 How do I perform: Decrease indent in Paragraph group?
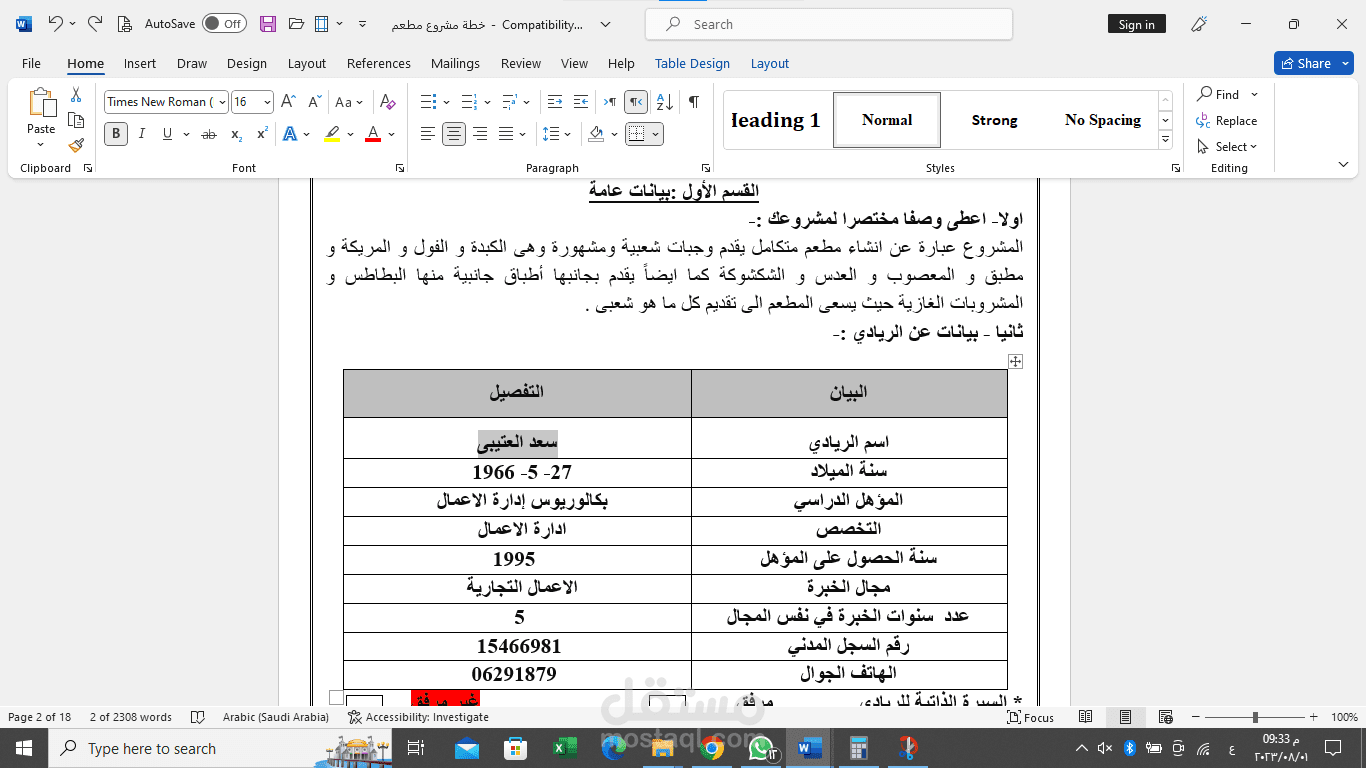click(555, 102)
